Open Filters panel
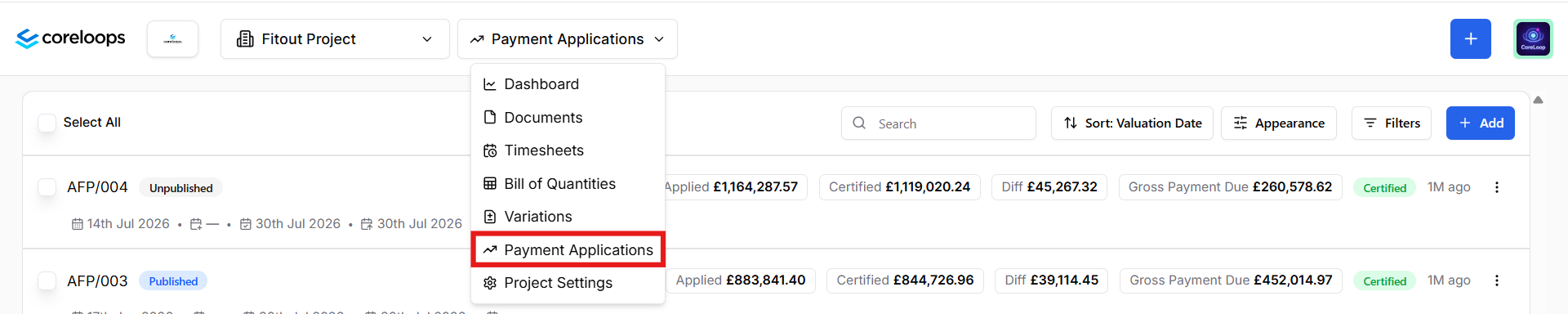This screenshot has height=314, width=1568. (1391, 123)
